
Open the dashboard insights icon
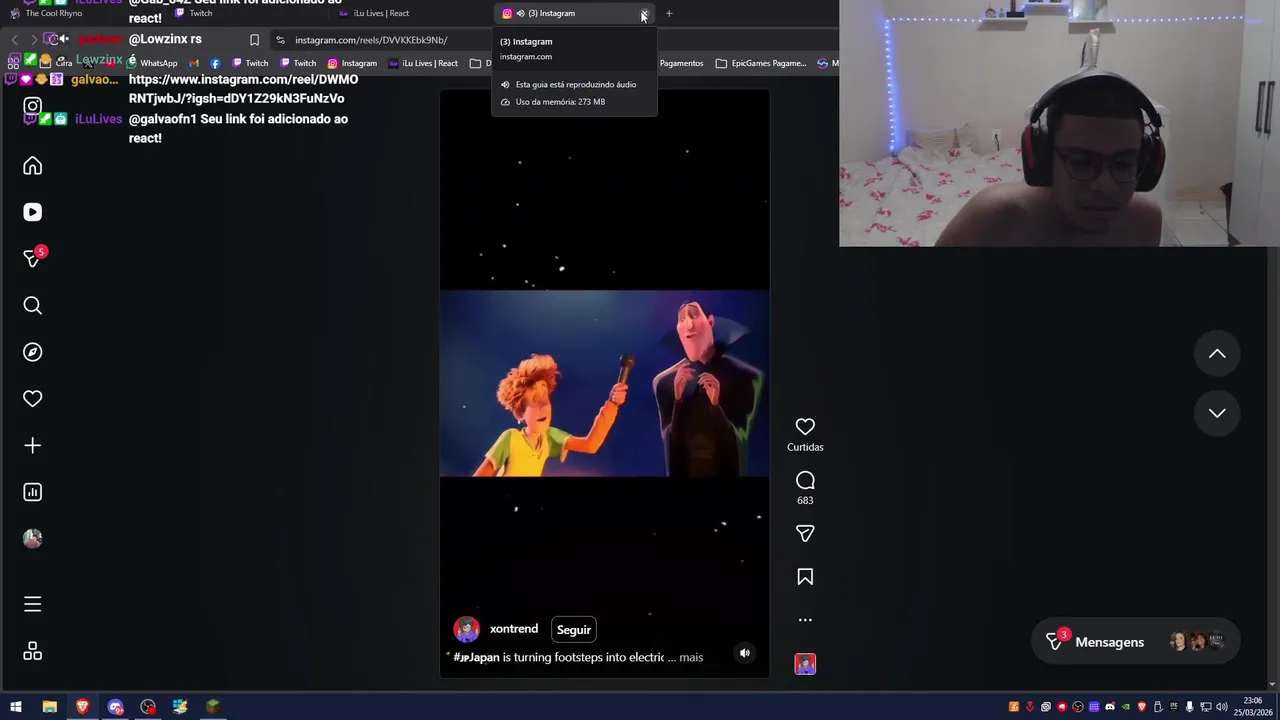point(33,492)
